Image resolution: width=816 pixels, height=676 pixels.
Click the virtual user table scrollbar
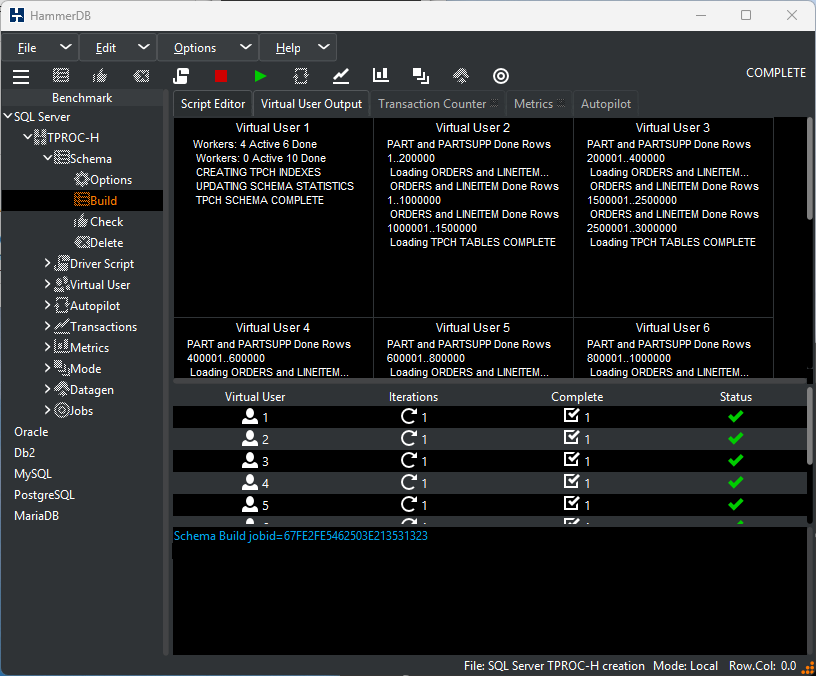point(810,426)
